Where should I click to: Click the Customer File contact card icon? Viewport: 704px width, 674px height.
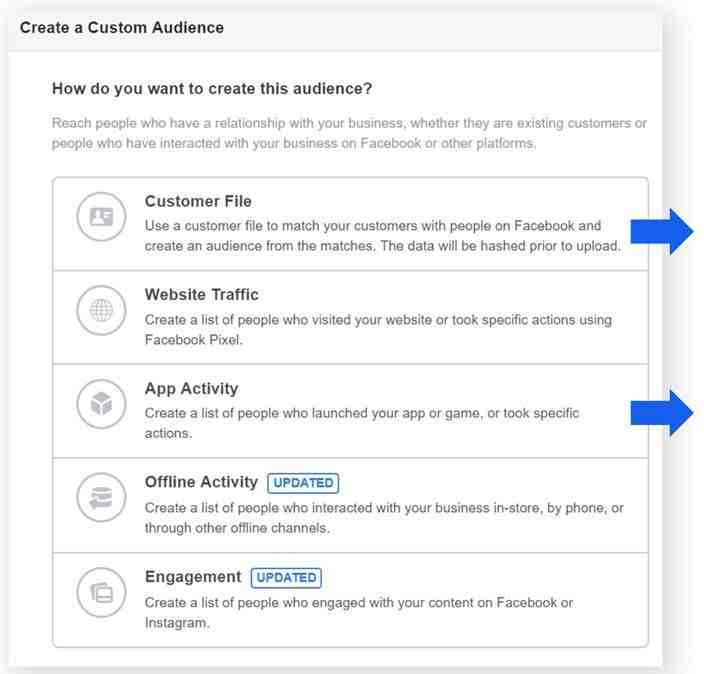coord(101,217)
